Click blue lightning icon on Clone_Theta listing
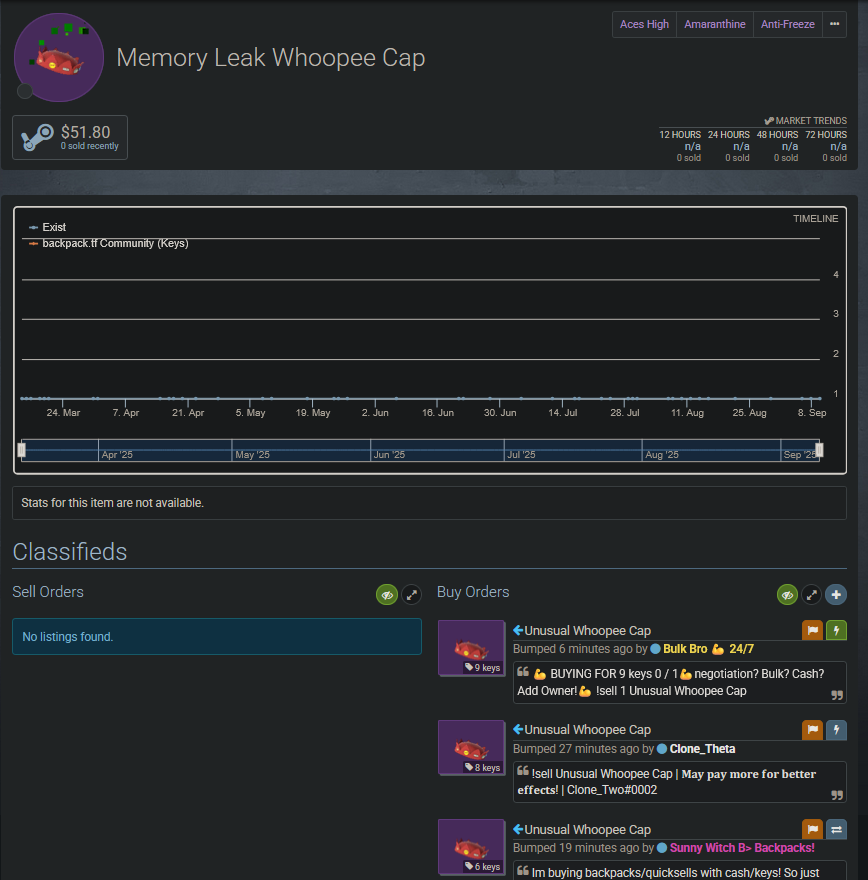 [837, 730]
